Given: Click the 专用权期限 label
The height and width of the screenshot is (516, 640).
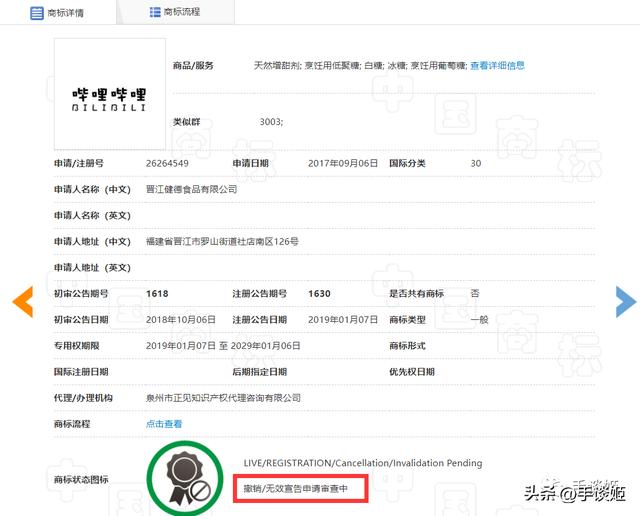Looking at the screenshot, I should (x=77, y=346).
